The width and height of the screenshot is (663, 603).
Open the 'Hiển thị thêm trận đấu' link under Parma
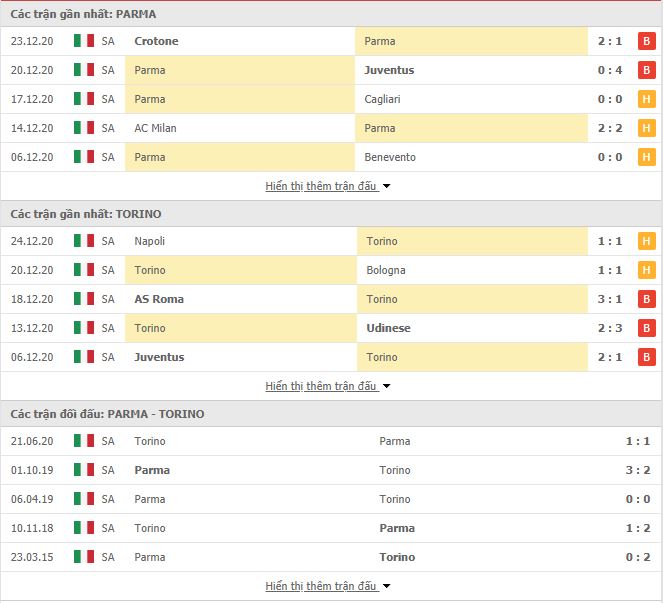[321, 186]
